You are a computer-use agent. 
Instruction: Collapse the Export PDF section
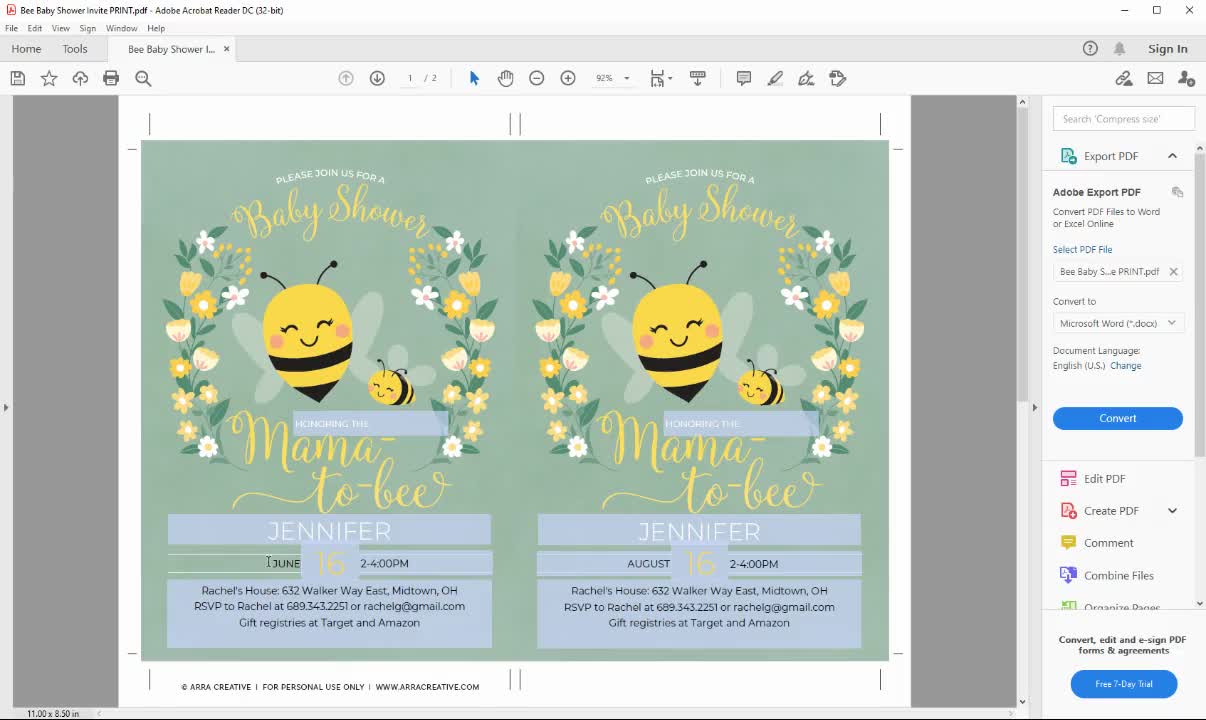click(x=1172, y=156)
